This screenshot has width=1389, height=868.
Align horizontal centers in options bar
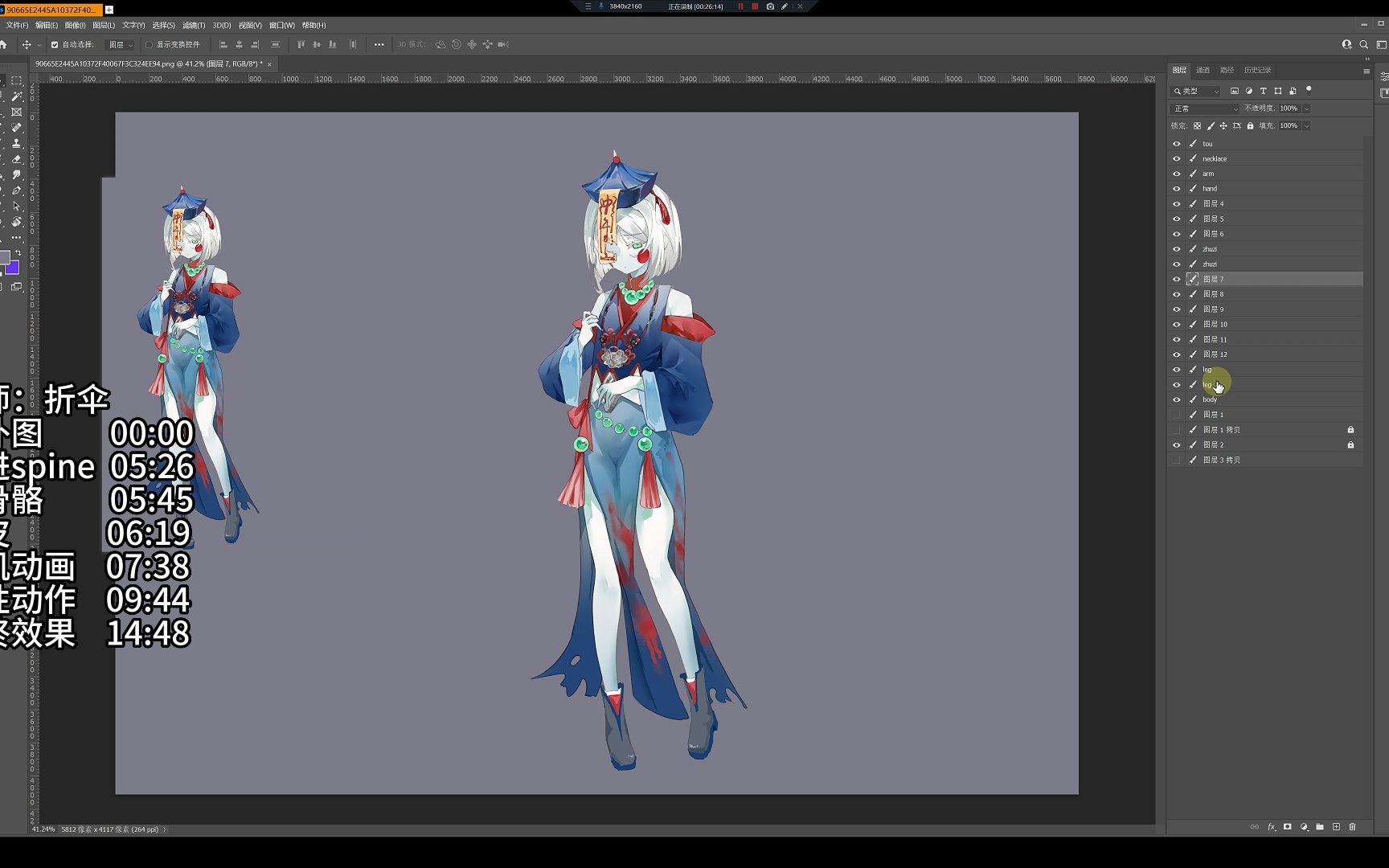[x=239, y=45]
